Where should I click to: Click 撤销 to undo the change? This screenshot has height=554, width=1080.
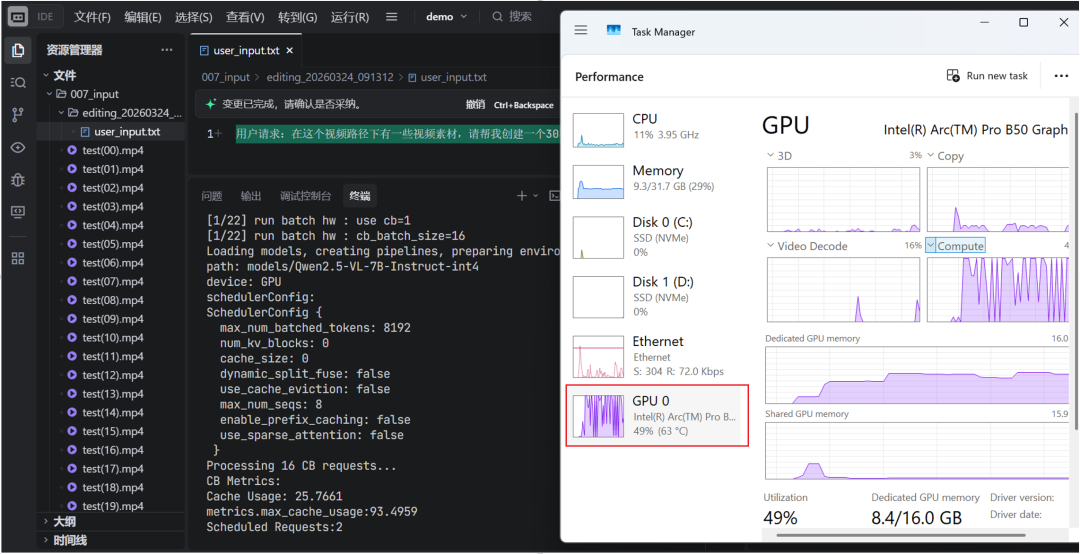[x=475, y=104]
